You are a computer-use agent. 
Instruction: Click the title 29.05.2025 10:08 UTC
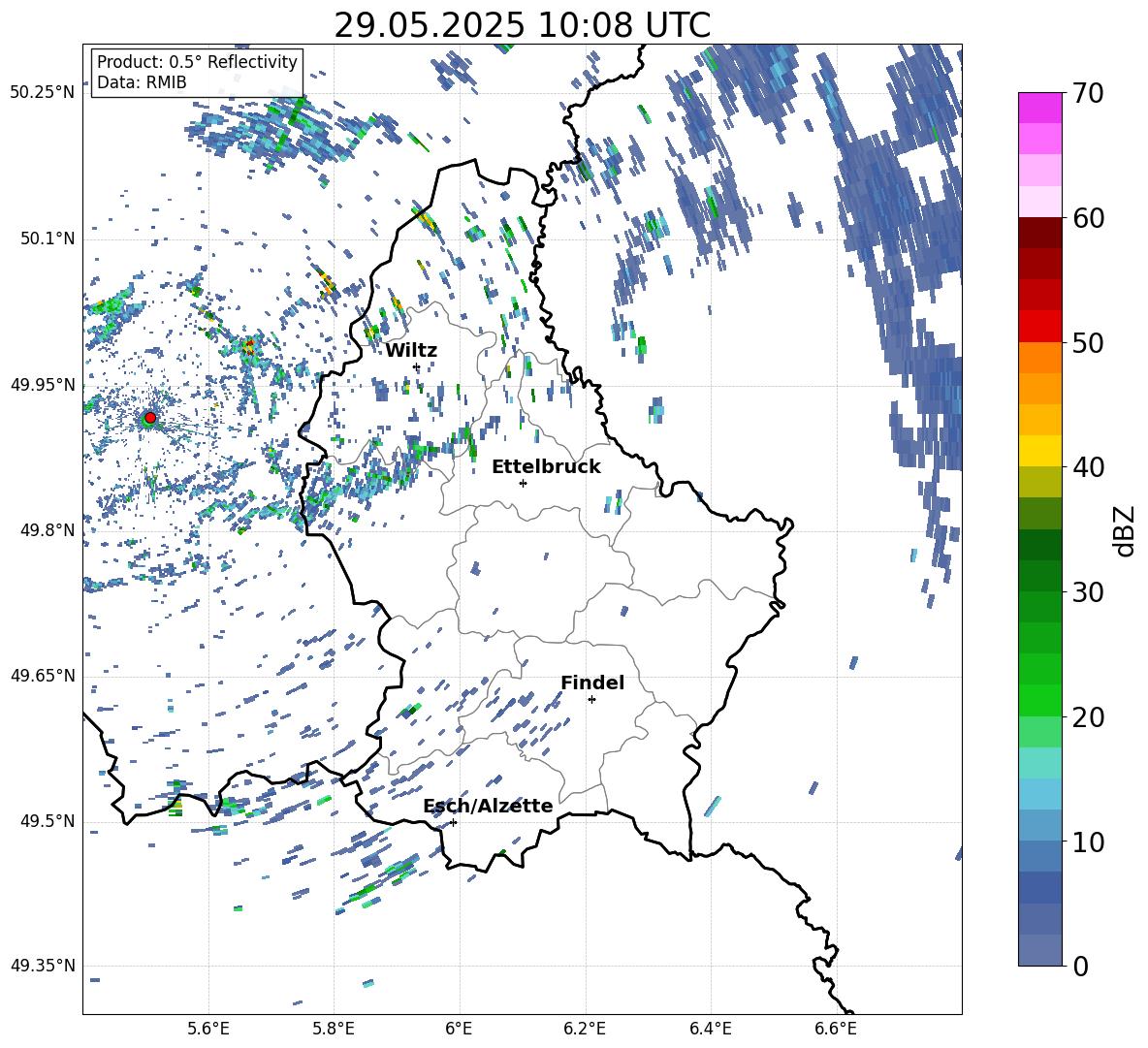pos(522,25)
